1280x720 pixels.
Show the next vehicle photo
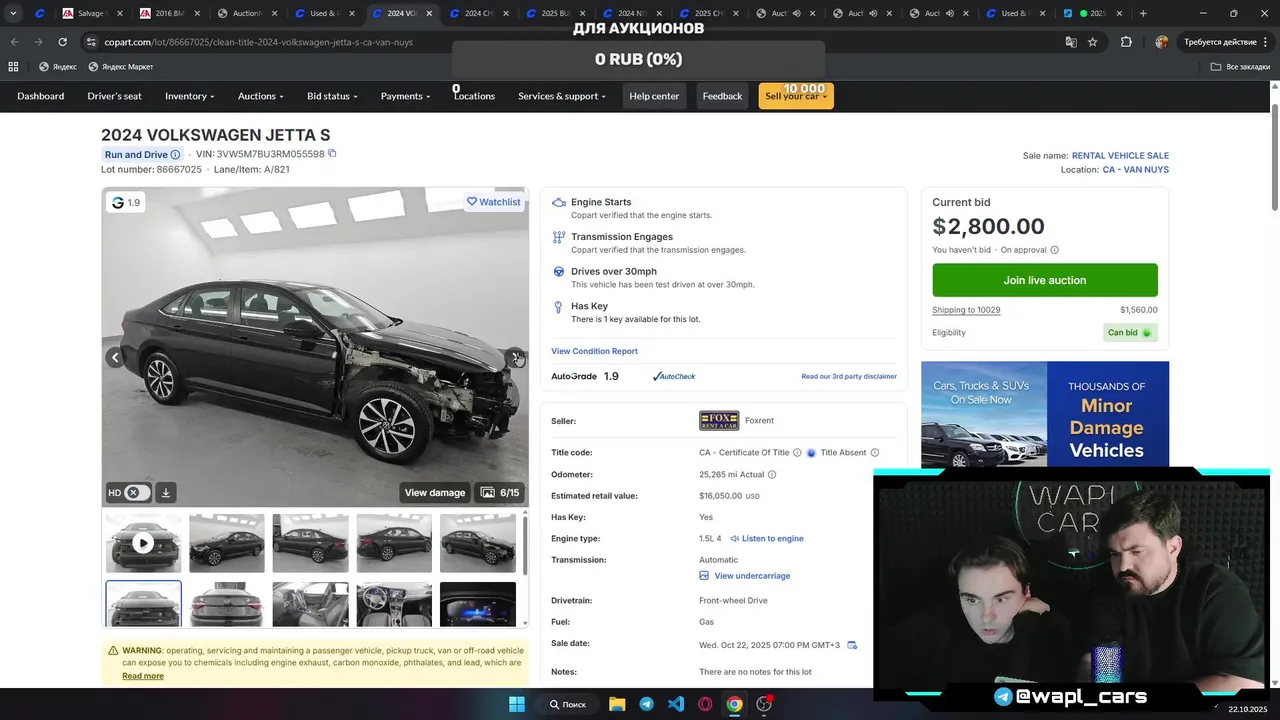(x=514, y=357)
